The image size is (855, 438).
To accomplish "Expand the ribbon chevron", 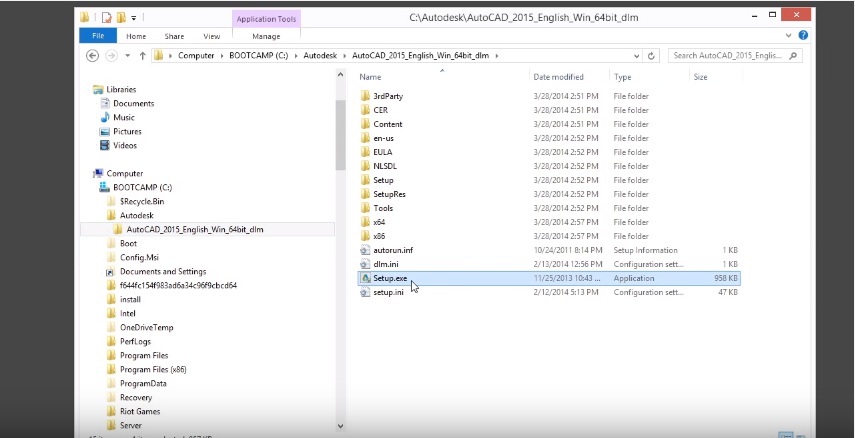I will (x=788, y=35).
